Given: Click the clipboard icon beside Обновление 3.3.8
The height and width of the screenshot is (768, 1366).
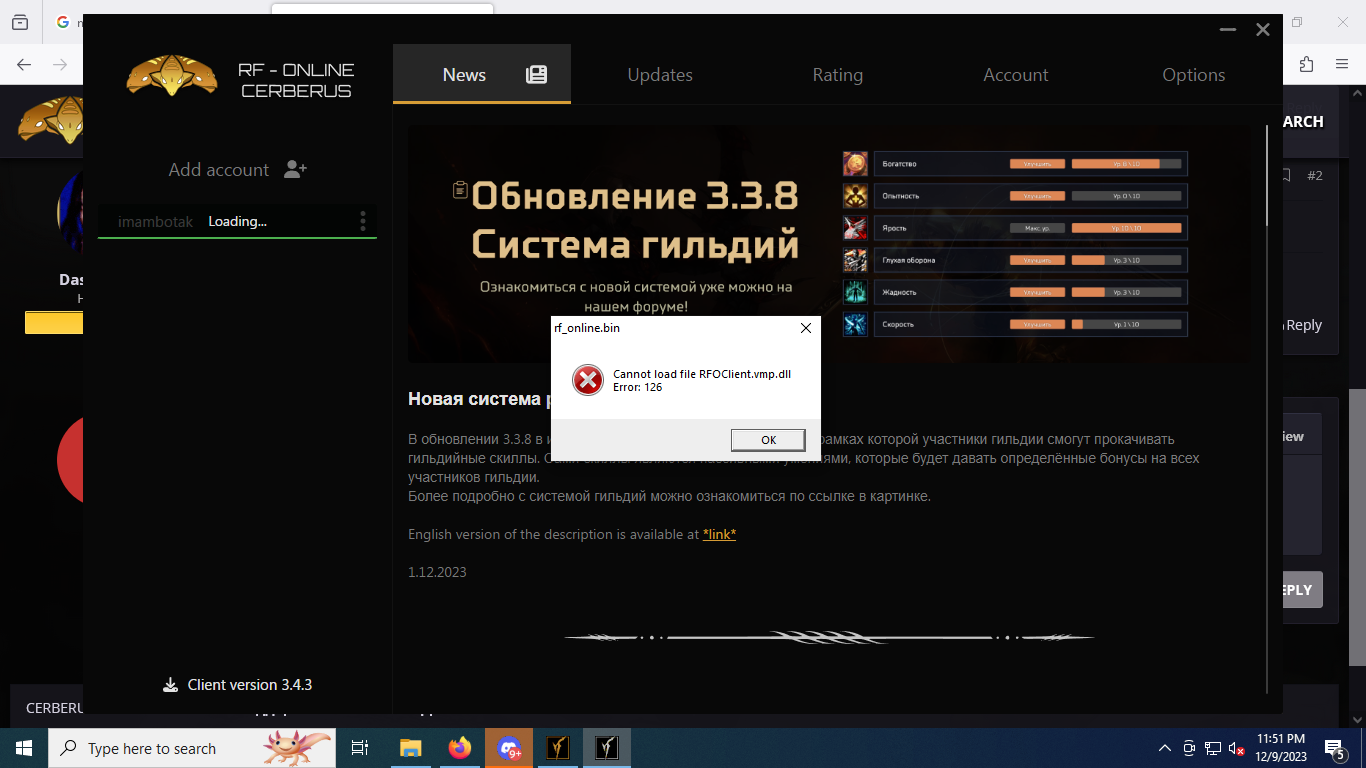Looking at the screenshot, I should pos(460,189).
